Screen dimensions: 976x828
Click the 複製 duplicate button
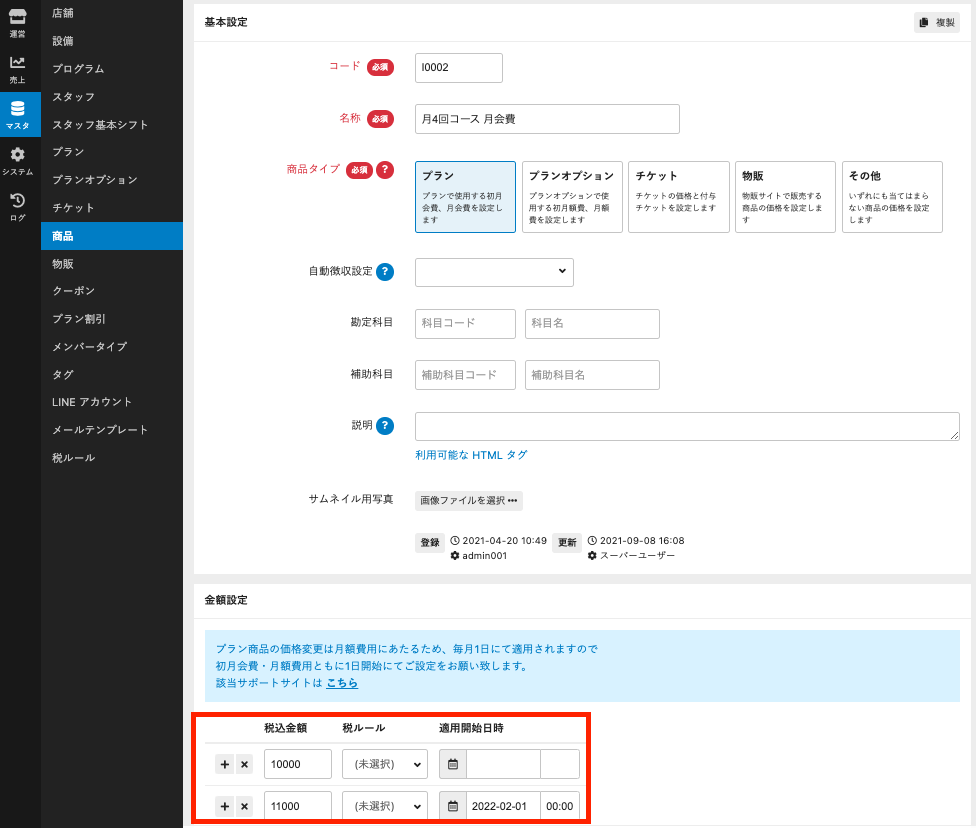pos(936,22)
